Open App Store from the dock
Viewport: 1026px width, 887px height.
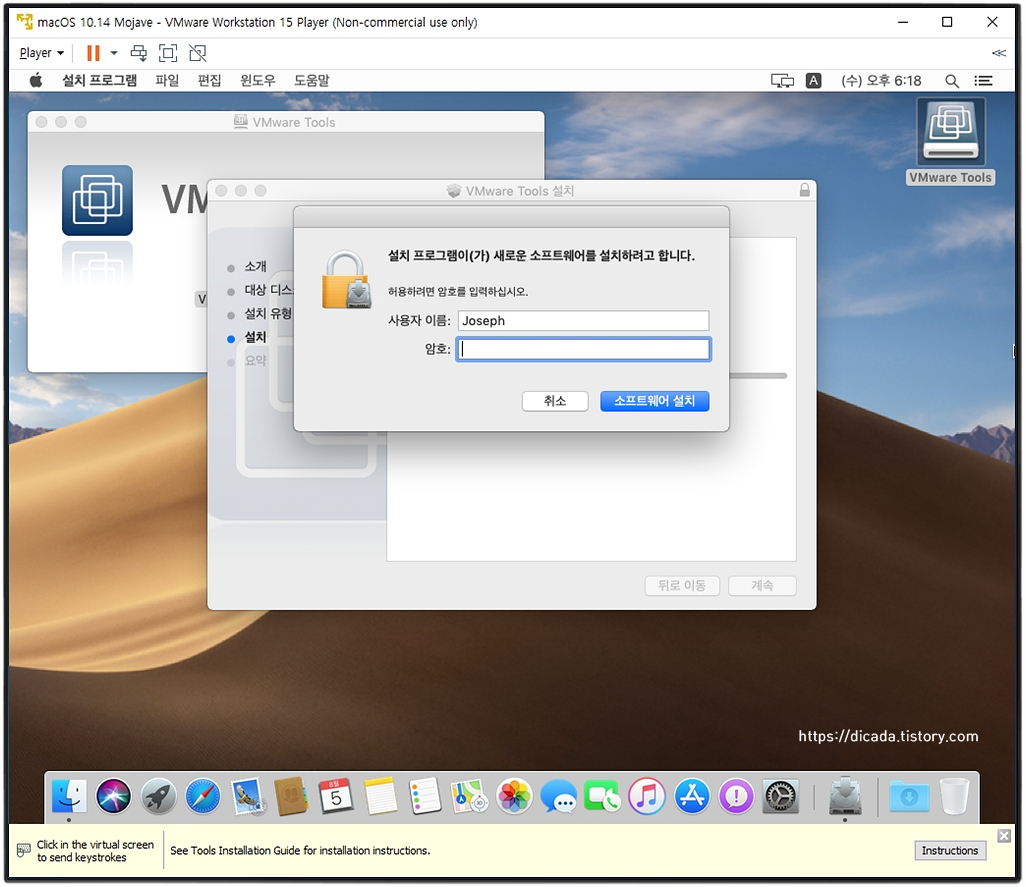(x=692, y=796)
